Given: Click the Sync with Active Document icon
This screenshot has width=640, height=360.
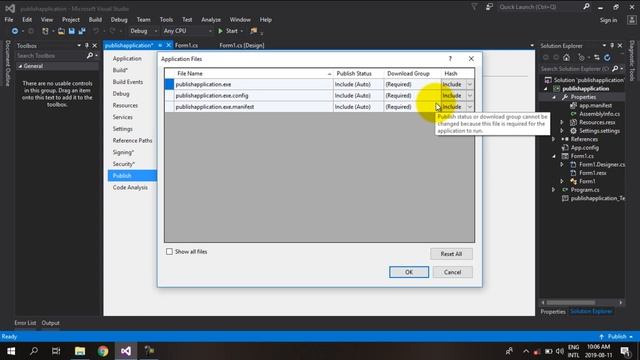Looking at the screenshot, I should (597, 58).
